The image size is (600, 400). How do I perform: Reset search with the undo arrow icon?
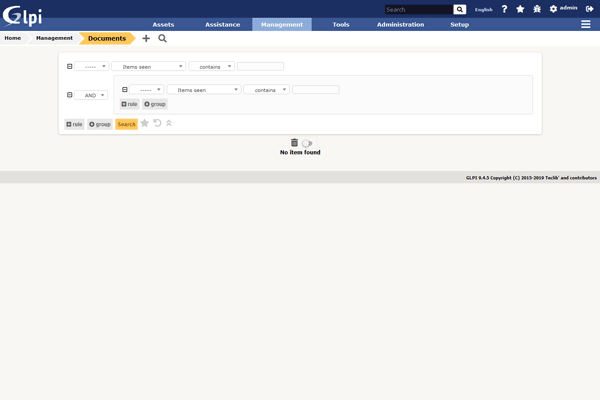pyautogui.click(x=157, y=123)
